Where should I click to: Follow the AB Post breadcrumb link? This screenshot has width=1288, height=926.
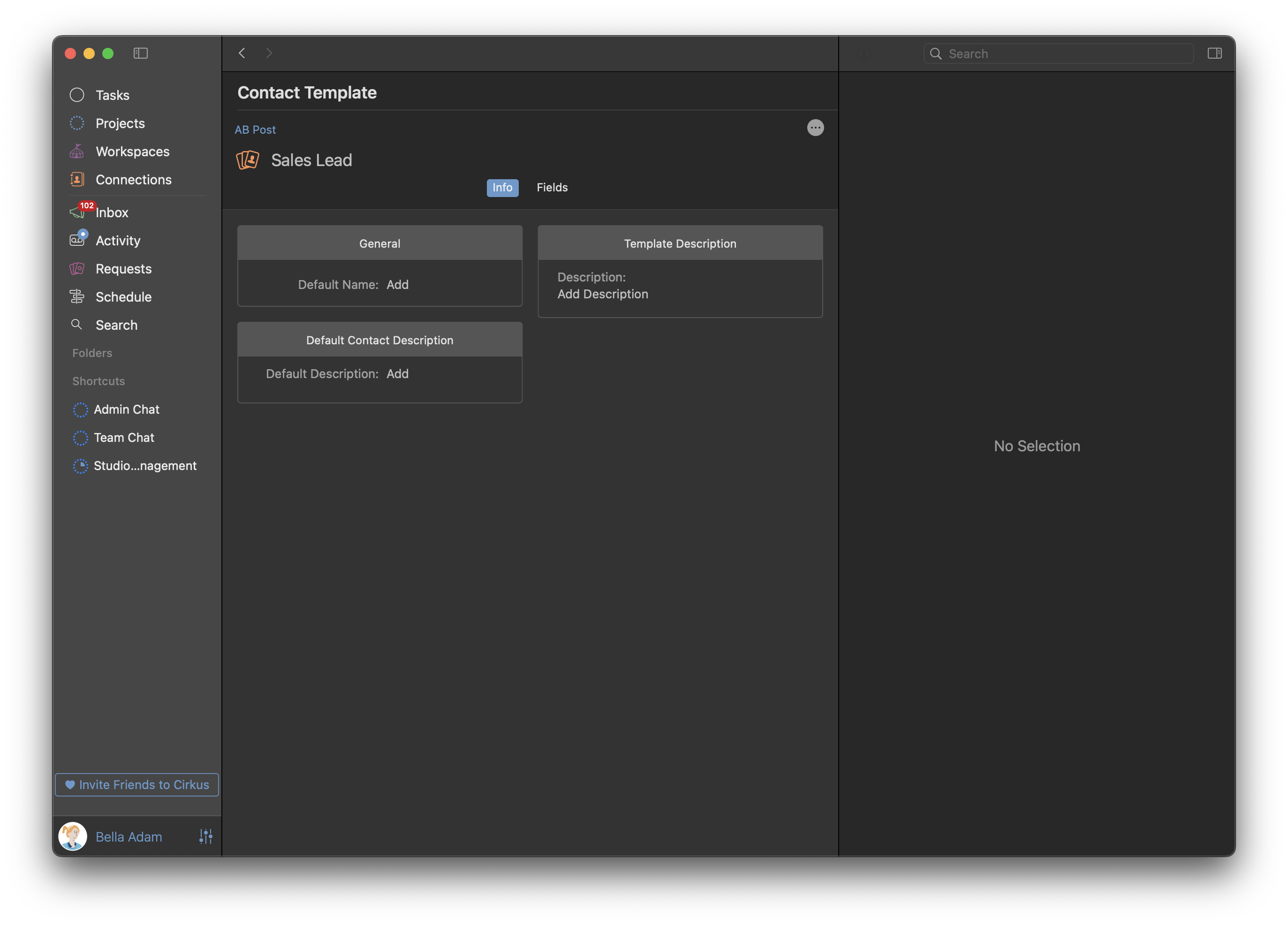tap(255, 129)
